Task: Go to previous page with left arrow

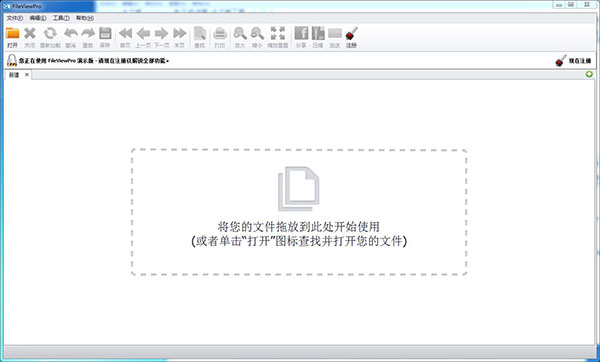Action: pos(143,34)
